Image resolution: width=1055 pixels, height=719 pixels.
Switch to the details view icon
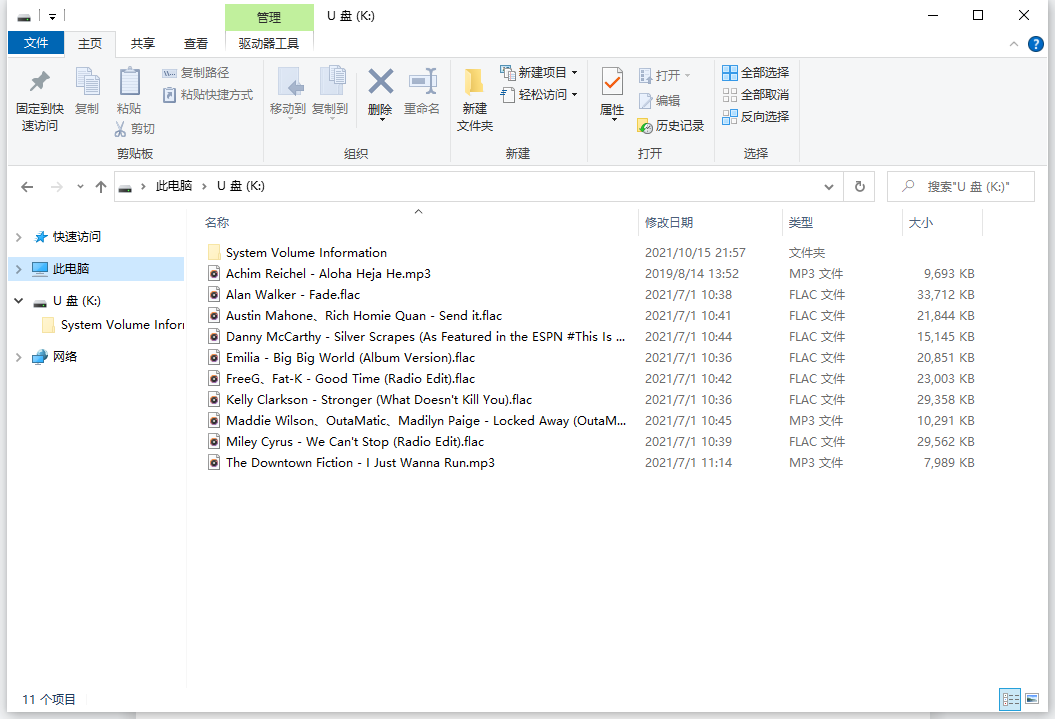(1010, 699)
